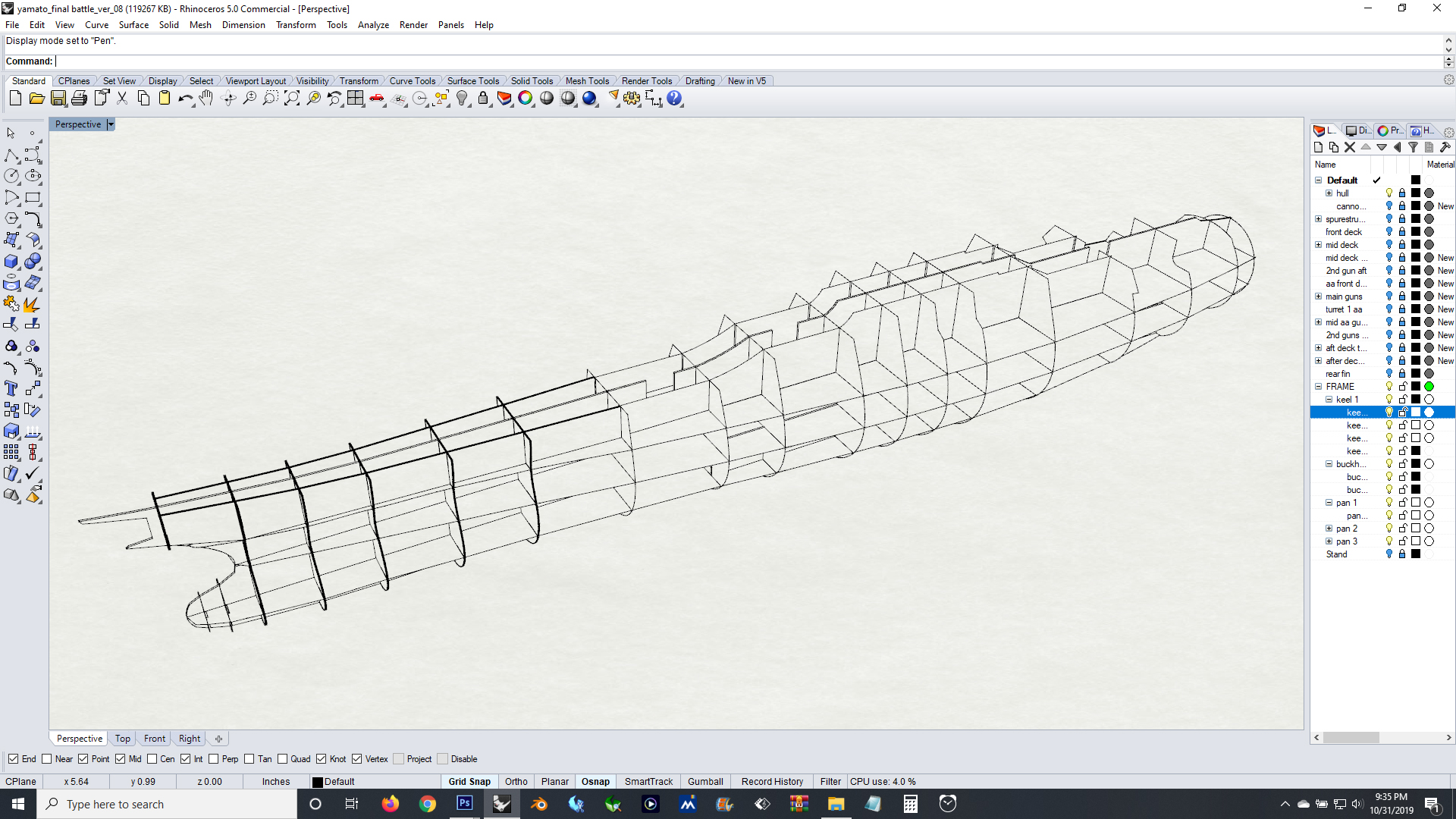Open the Curve menu

click(96, 25)
